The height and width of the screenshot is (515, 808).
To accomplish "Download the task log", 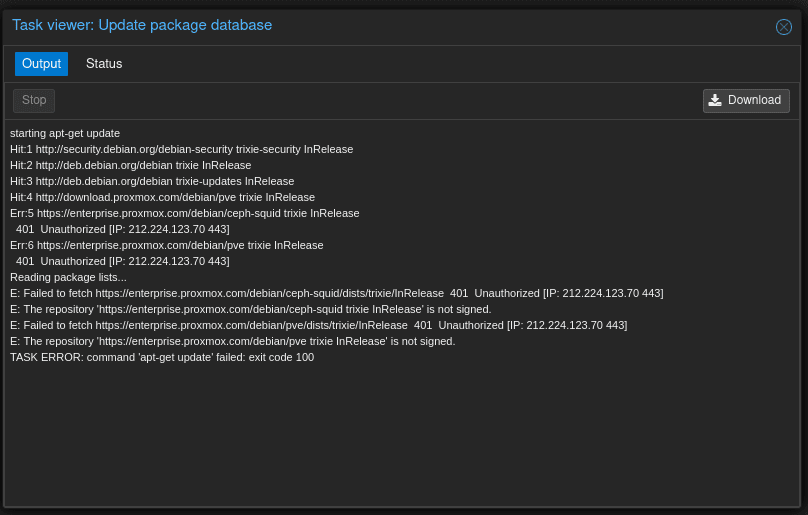I will point(746,101).
